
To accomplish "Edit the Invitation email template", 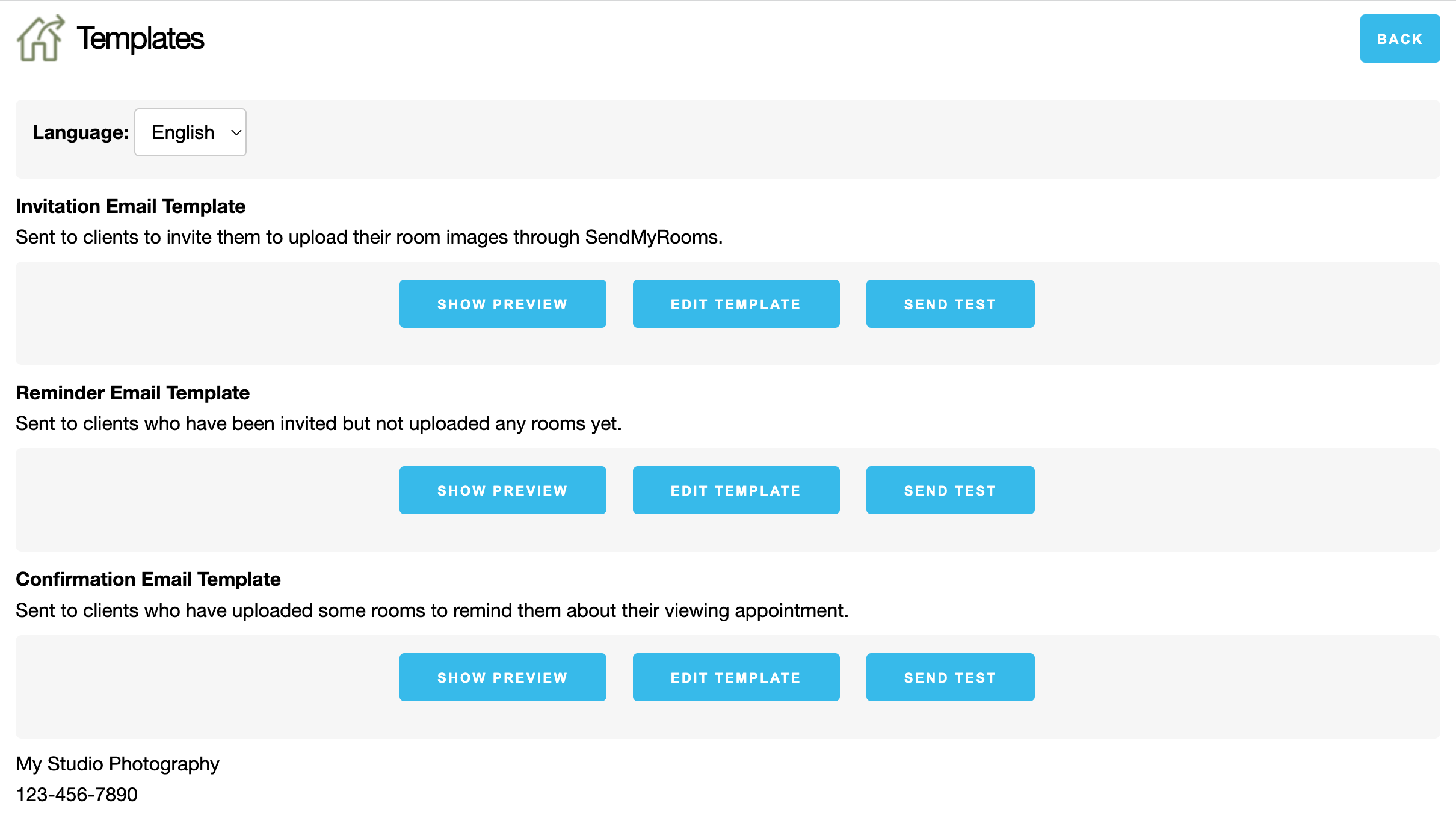I will [x=736, y=304].
